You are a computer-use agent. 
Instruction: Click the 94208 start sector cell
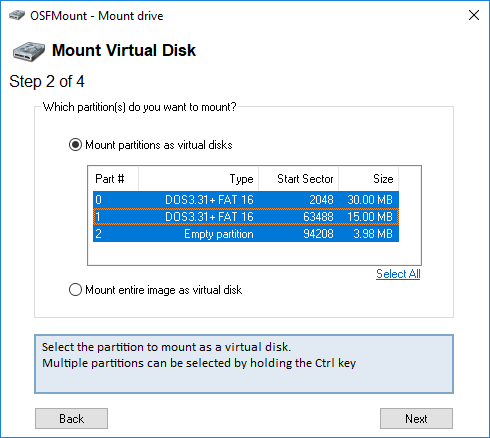318,234
